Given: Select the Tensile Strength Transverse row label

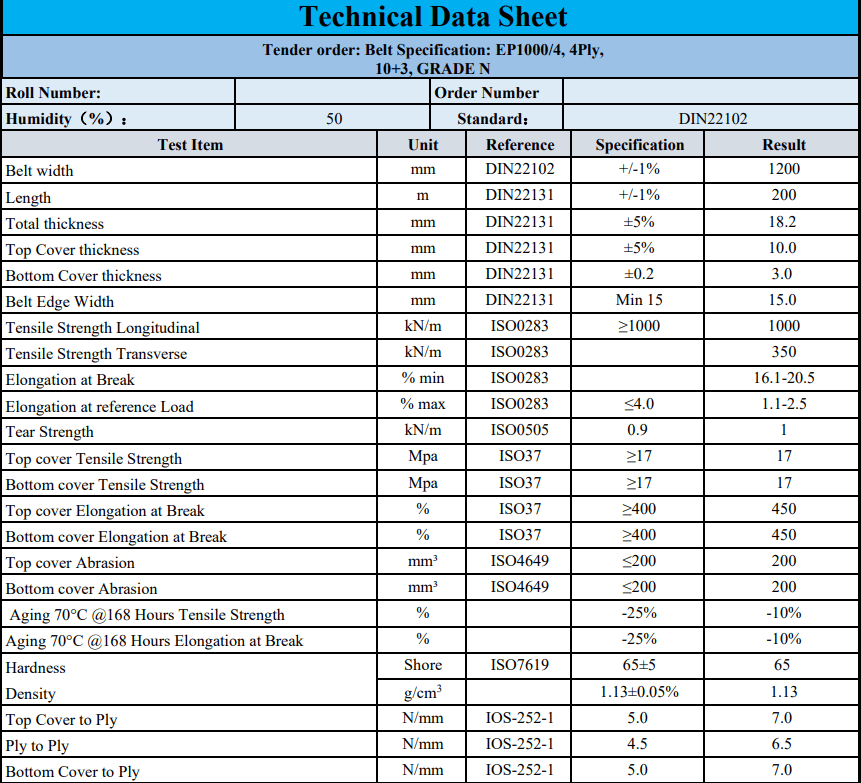Looking at the screenshot, I should [96, 354].
